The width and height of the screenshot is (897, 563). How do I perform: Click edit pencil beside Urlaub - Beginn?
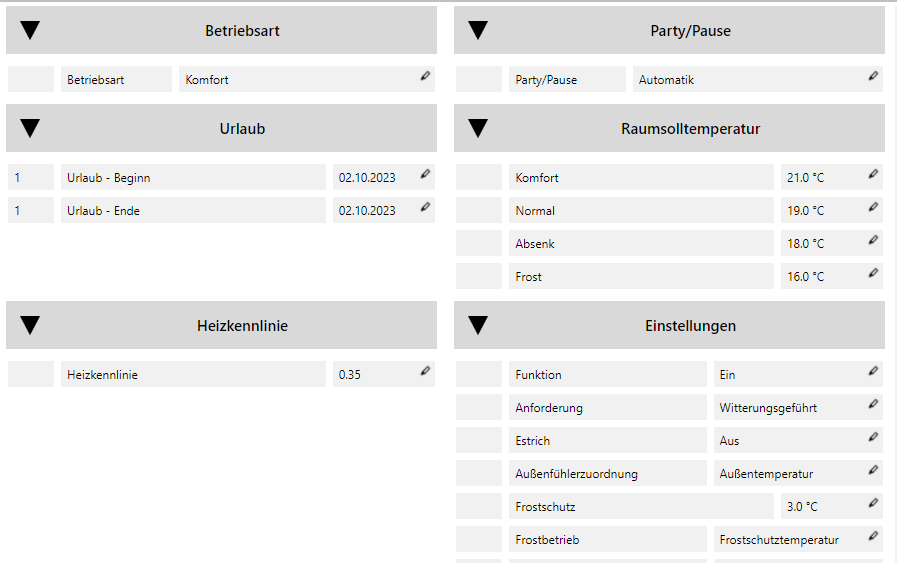425,174
